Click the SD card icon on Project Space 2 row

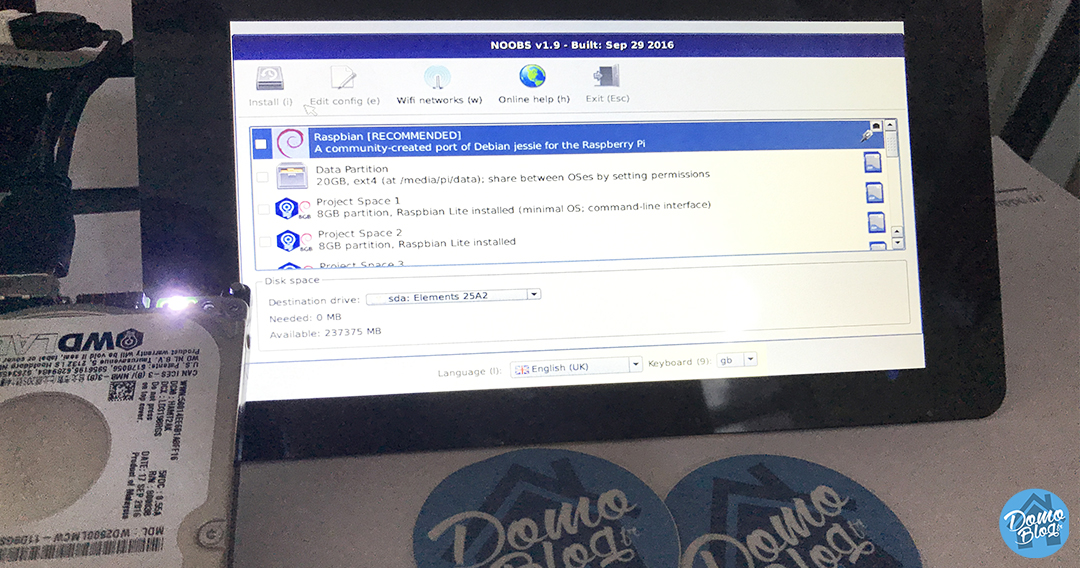[876, 223]
